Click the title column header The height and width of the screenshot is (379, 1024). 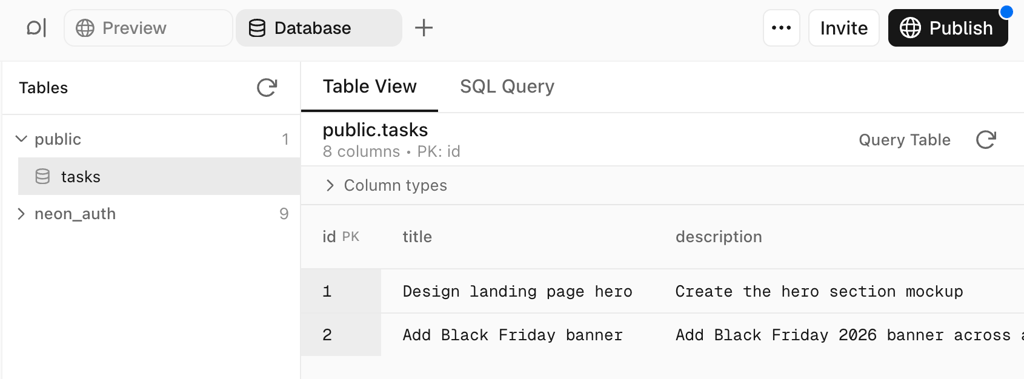coord(417,237)
